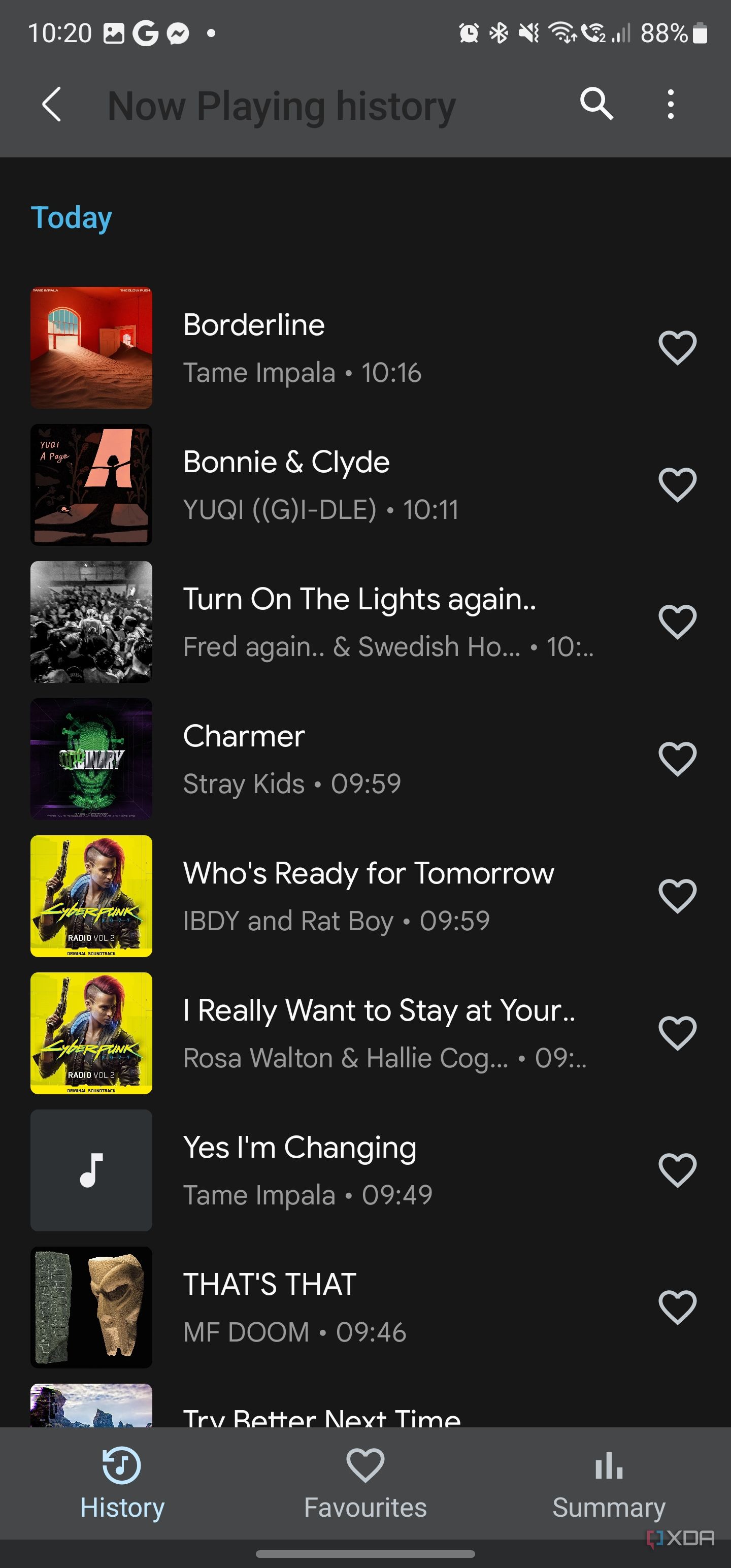Open the Summary tab
Viewport: 731px width, 1568px height.
609,1483
